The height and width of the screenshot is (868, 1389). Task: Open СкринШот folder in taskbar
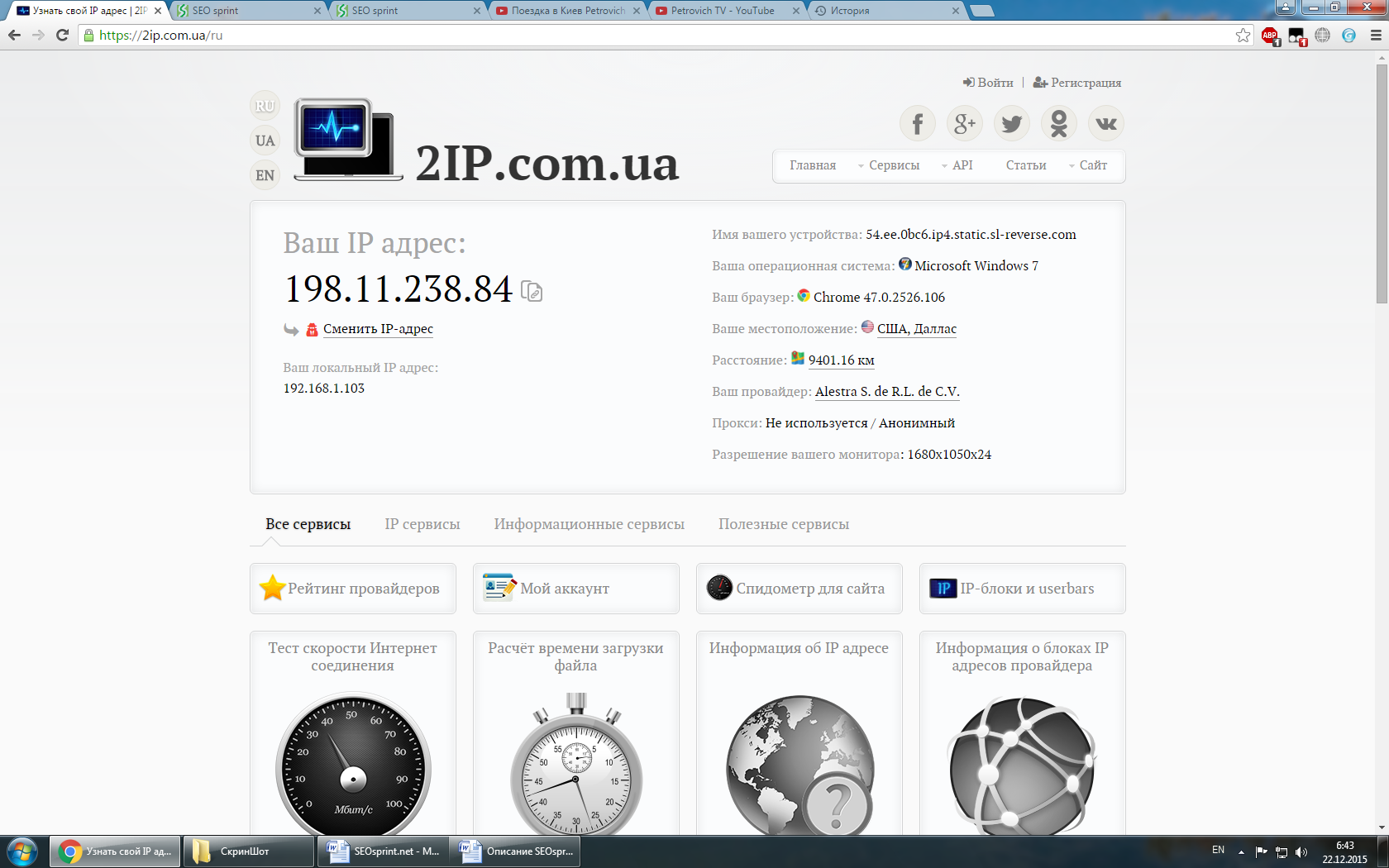(248, 851)
